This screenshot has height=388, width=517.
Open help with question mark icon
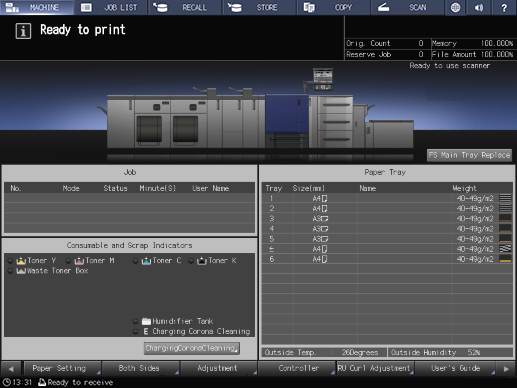[x=504, y=7]
